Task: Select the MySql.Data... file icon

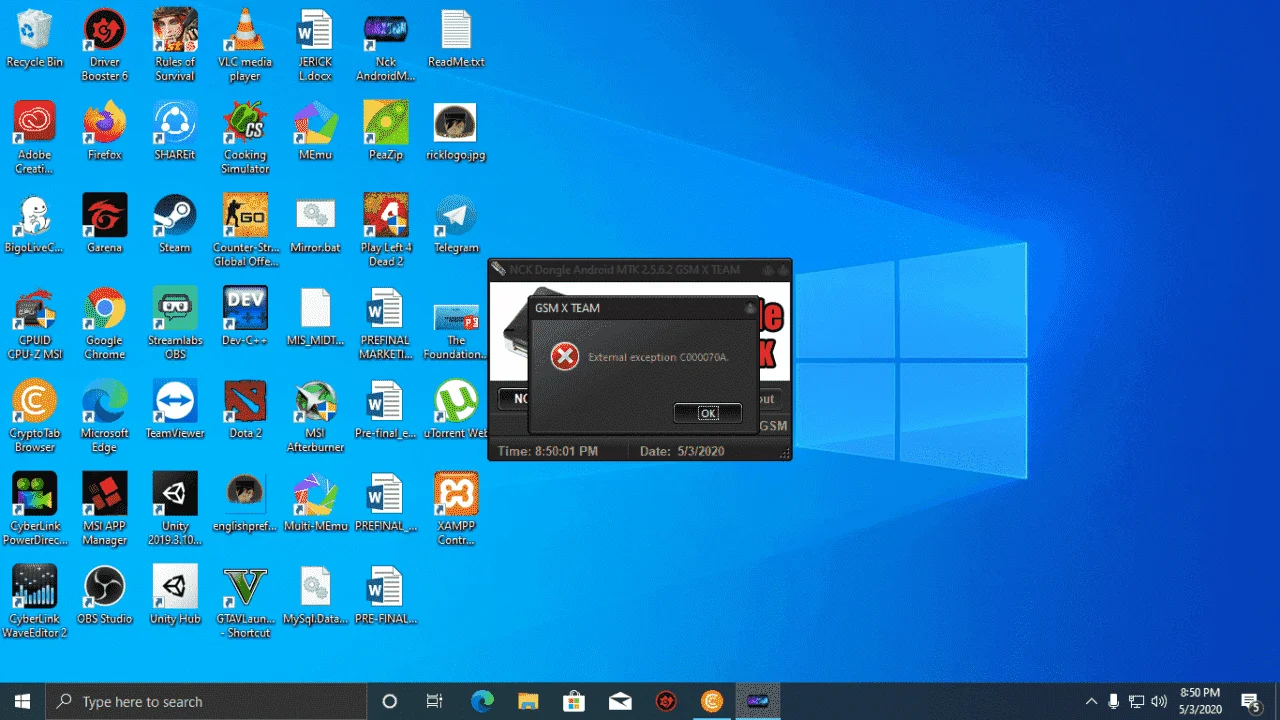Action: click(x=315, y=597)
